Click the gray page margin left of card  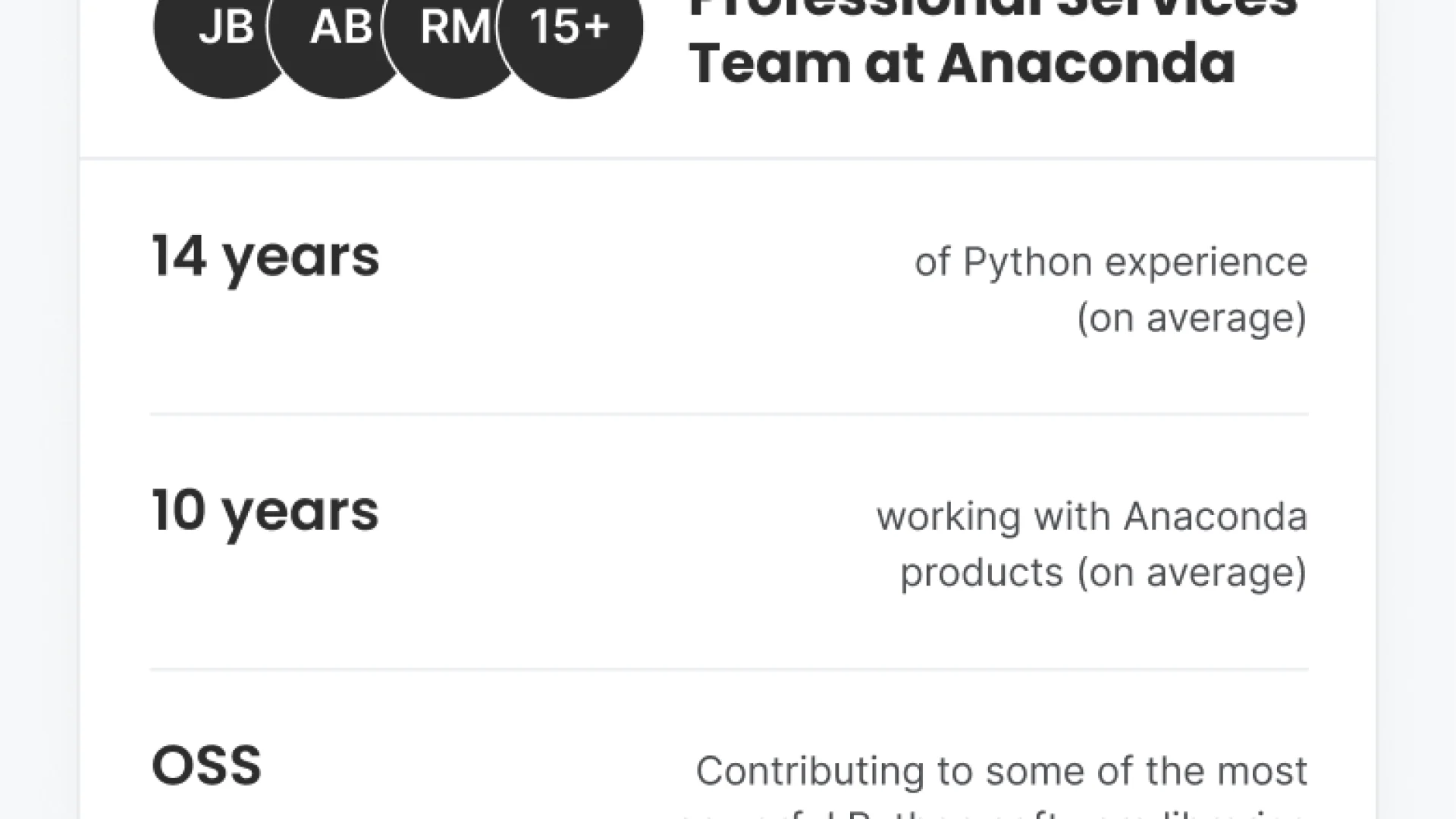coord(39,409)
